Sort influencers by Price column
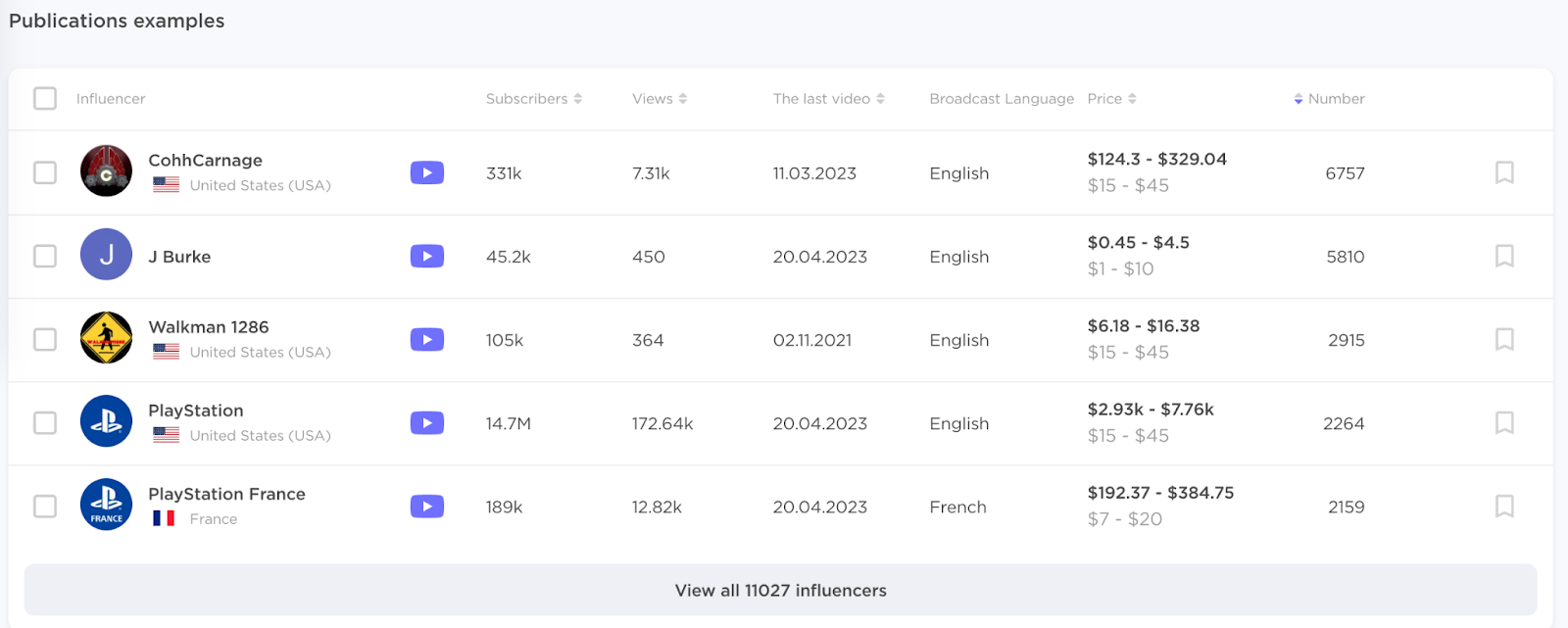This screenshot has width=1568, height=628. (x=1111, y=99)
